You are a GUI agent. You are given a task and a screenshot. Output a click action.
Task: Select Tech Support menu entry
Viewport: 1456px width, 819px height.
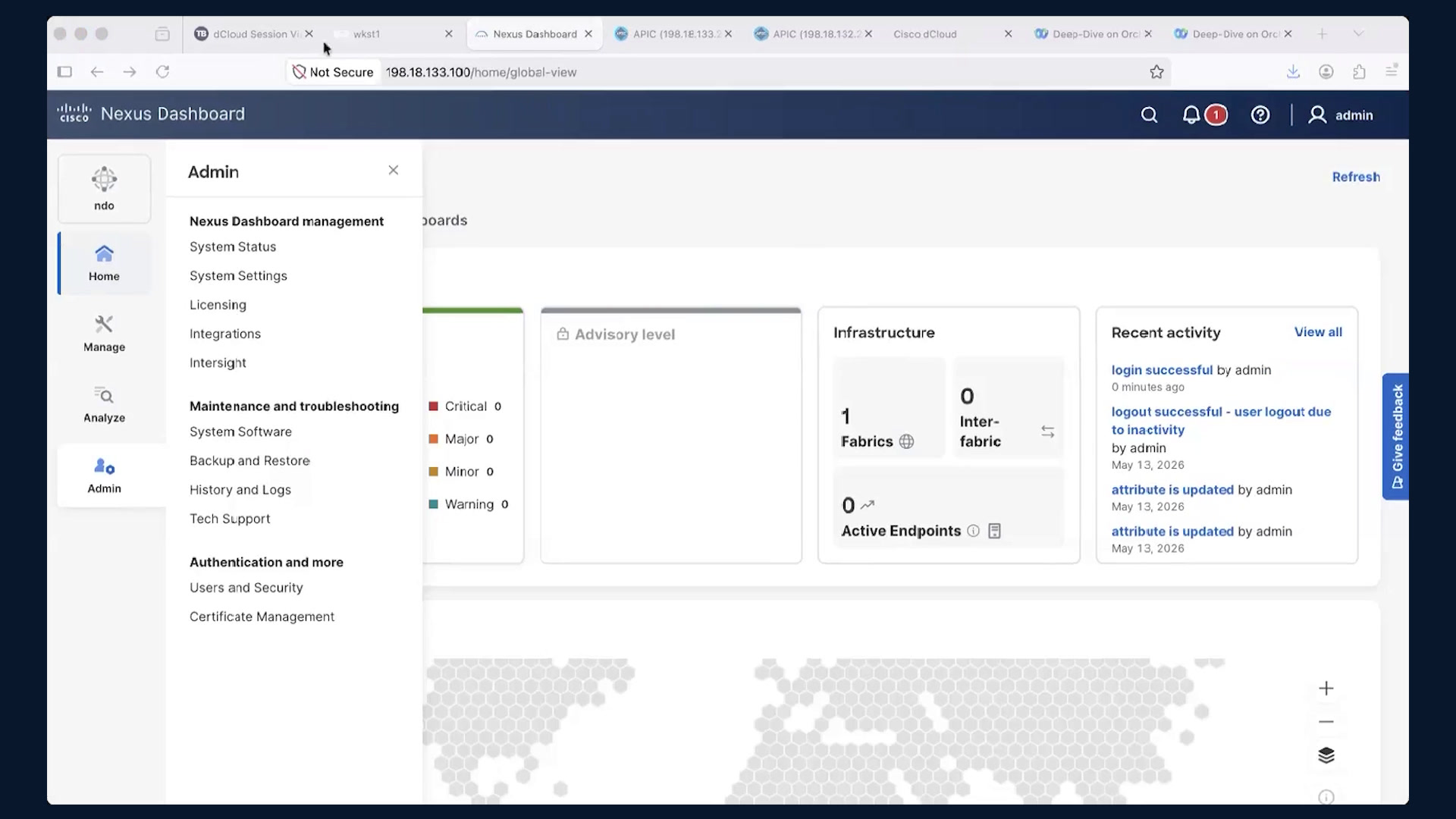pos(230,519)
